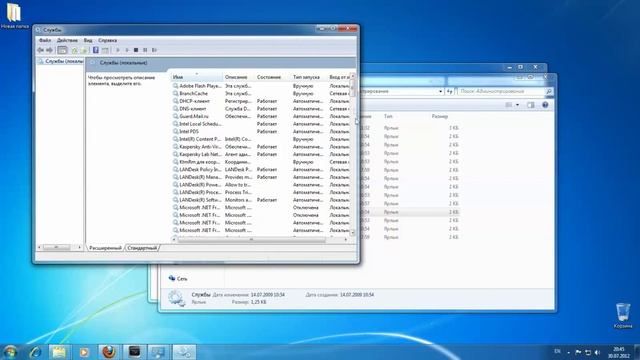Sort services by the Имя column
This screenshot has height=360, width=640.
coord(197,77)
